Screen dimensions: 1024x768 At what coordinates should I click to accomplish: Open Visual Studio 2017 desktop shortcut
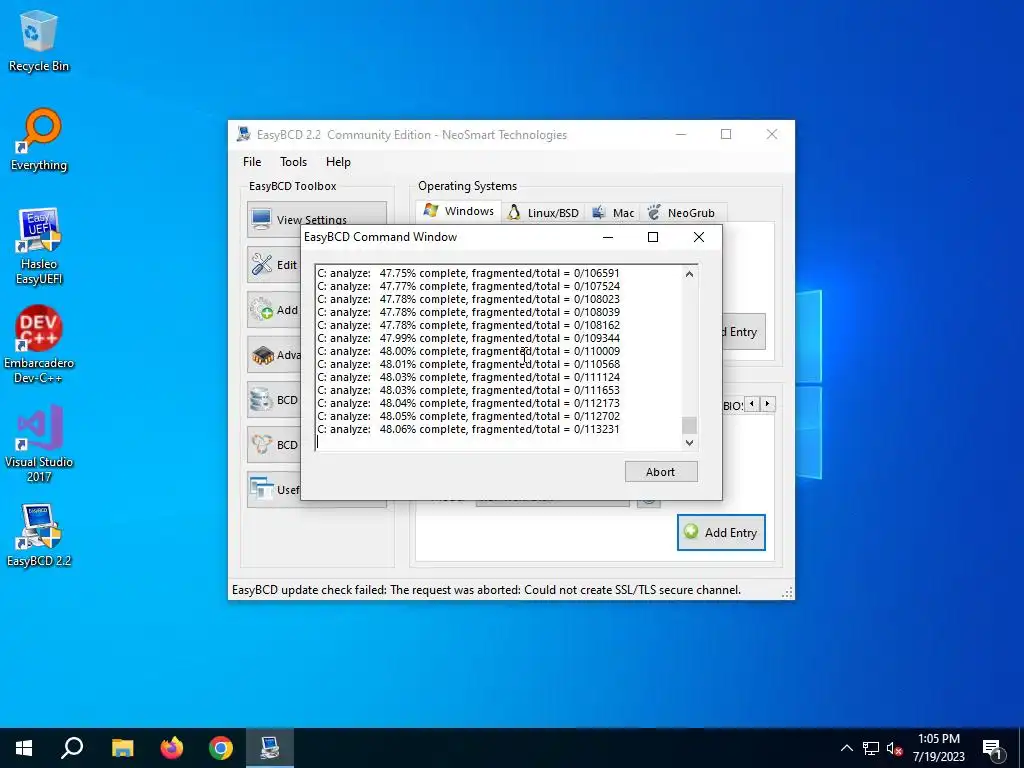(x=39, y=444)
